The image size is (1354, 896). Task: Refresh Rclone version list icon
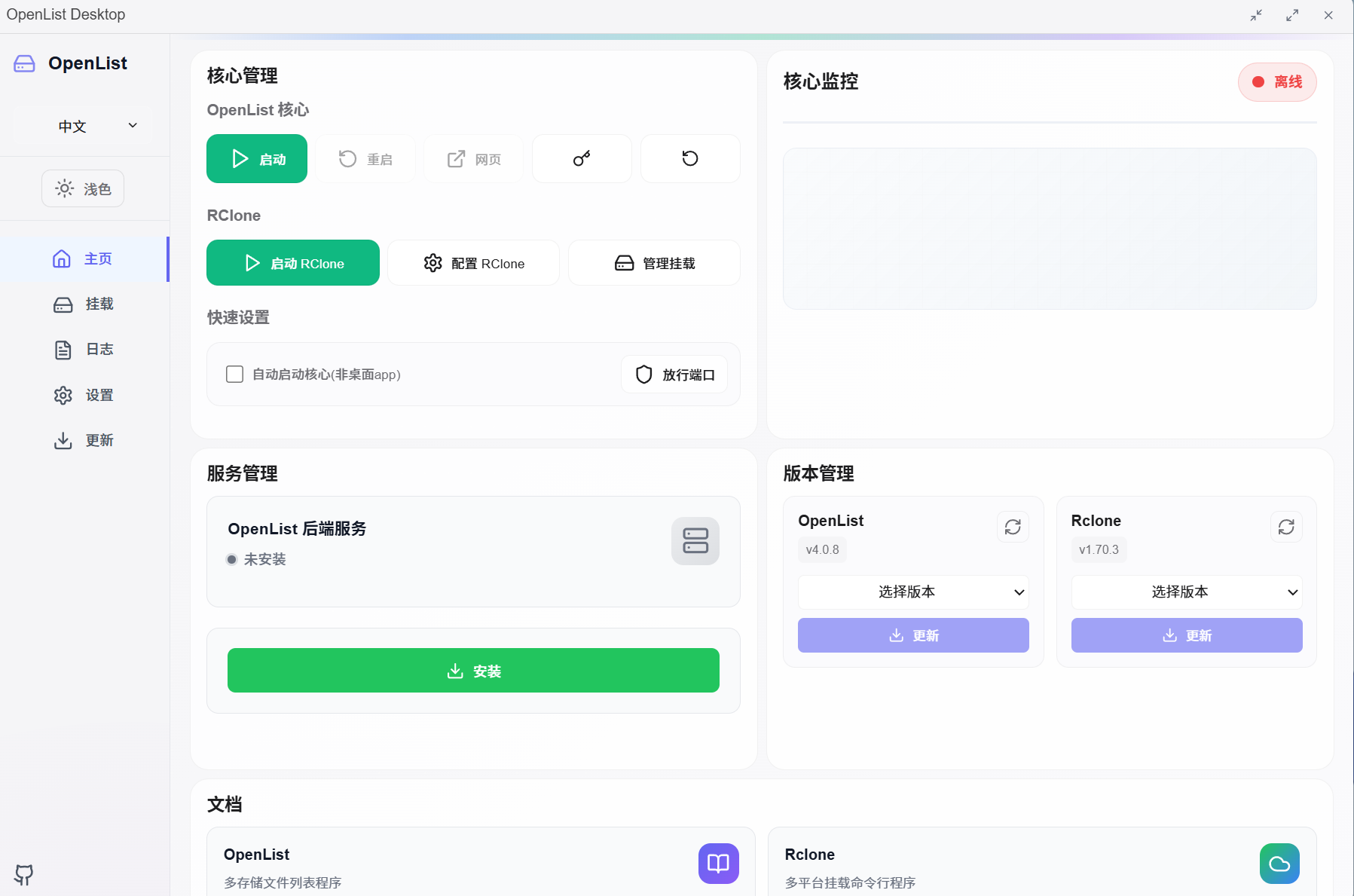point(1286,527)
